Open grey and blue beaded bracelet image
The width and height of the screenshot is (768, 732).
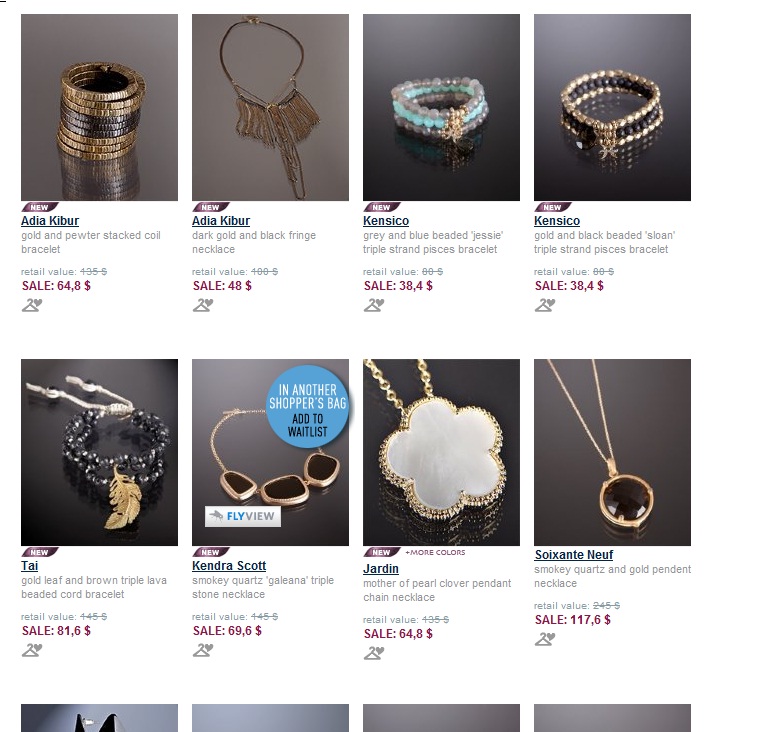click(441, 107)
